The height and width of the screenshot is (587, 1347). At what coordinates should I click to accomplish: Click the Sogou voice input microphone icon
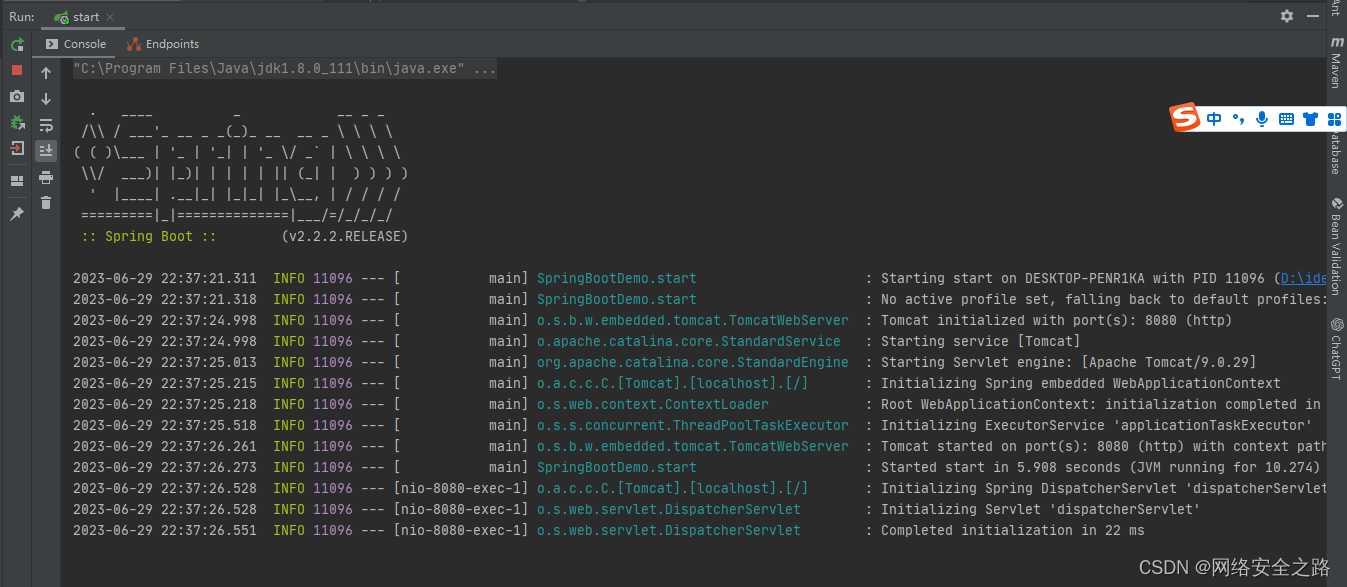pyautogui.click(x=1262, y=119)
